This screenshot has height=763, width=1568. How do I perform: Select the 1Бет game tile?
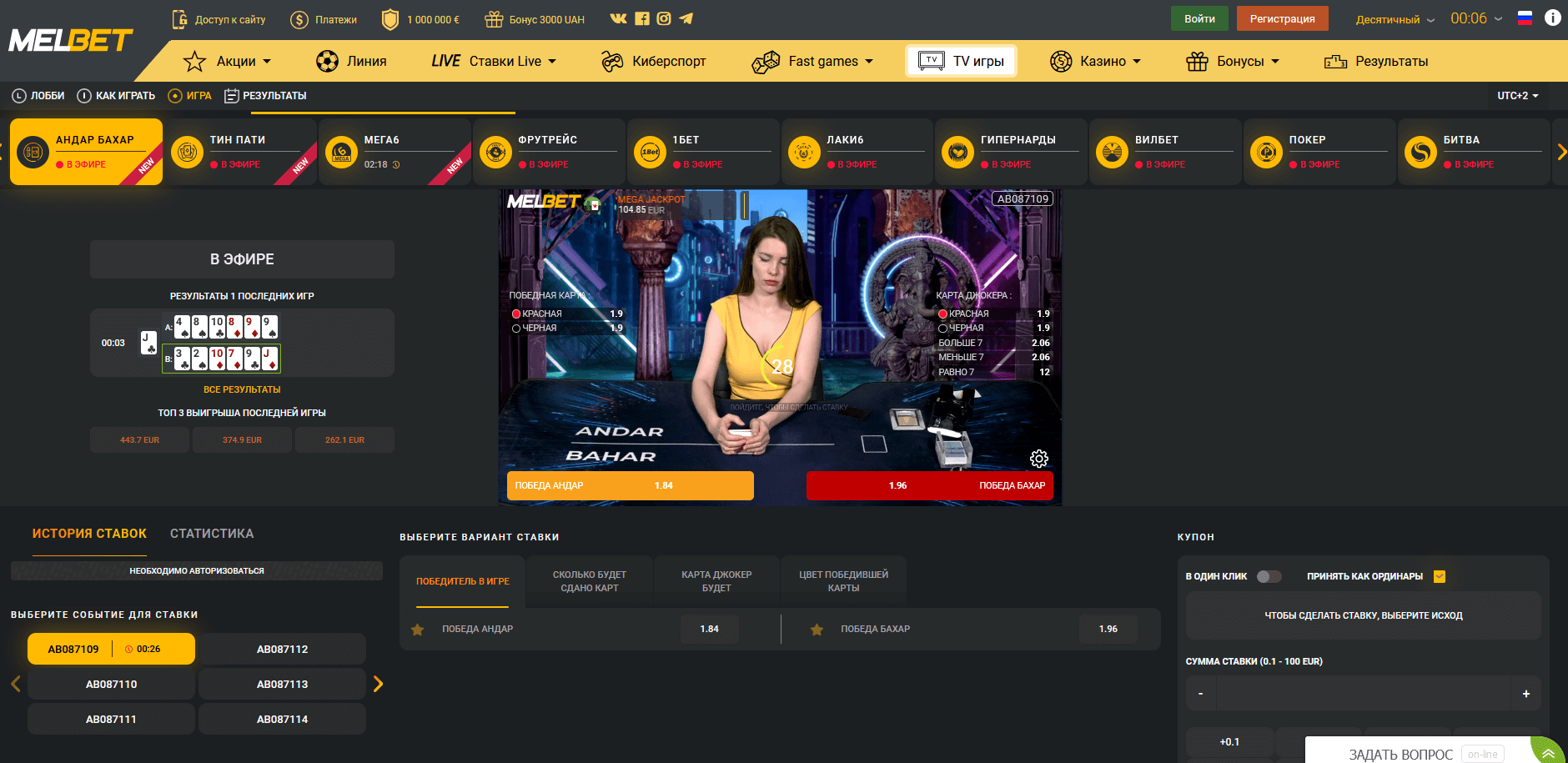[703, 152]
